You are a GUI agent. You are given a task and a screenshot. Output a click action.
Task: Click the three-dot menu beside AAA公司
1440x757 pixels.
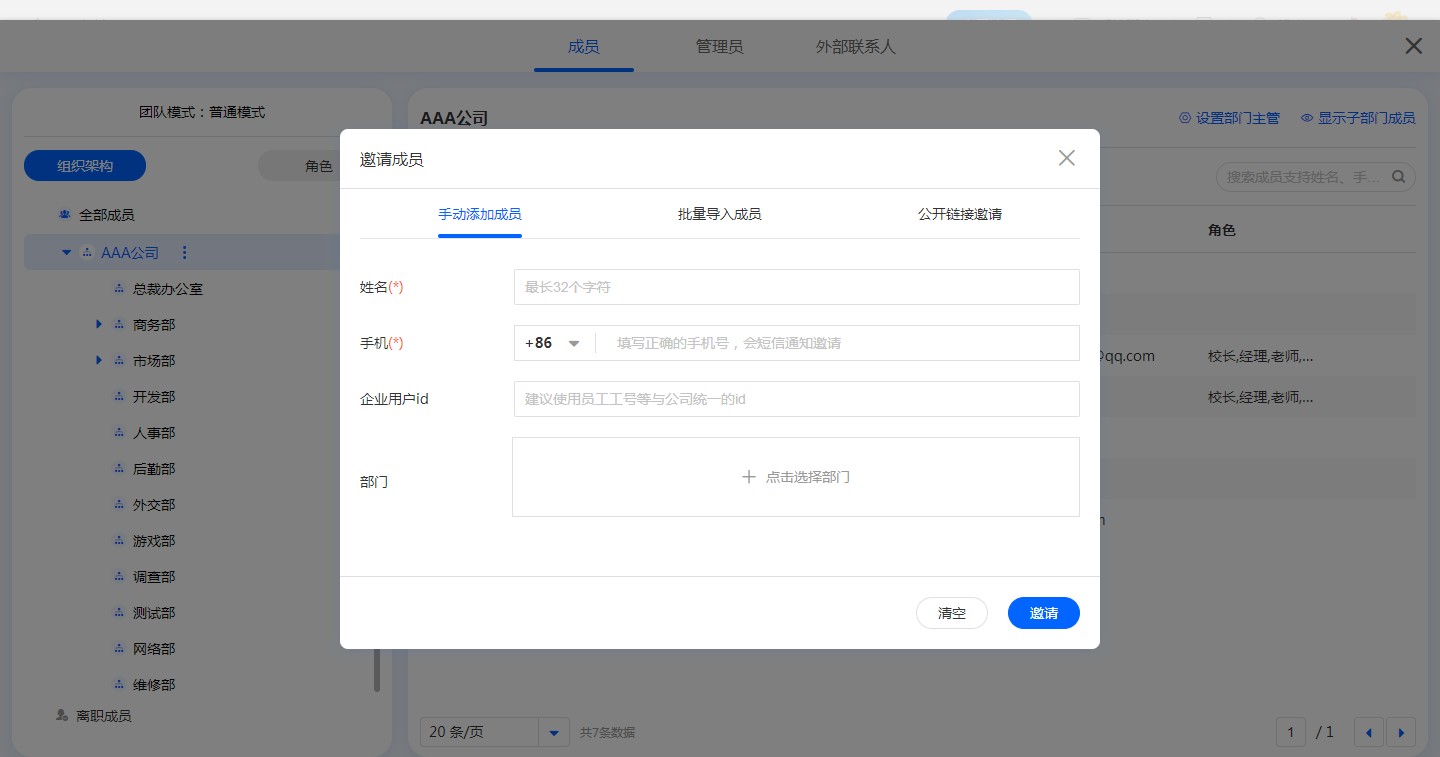[183, 253]
